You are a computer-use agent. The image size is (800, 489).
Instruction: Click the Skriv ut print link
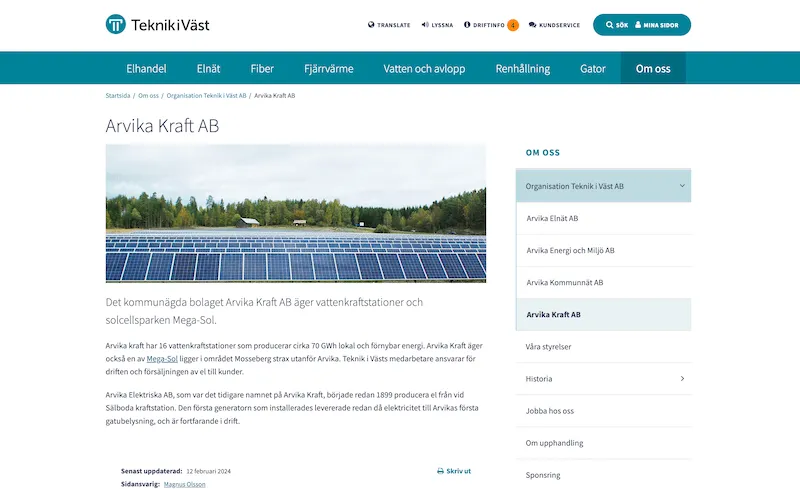click(454, 471)
